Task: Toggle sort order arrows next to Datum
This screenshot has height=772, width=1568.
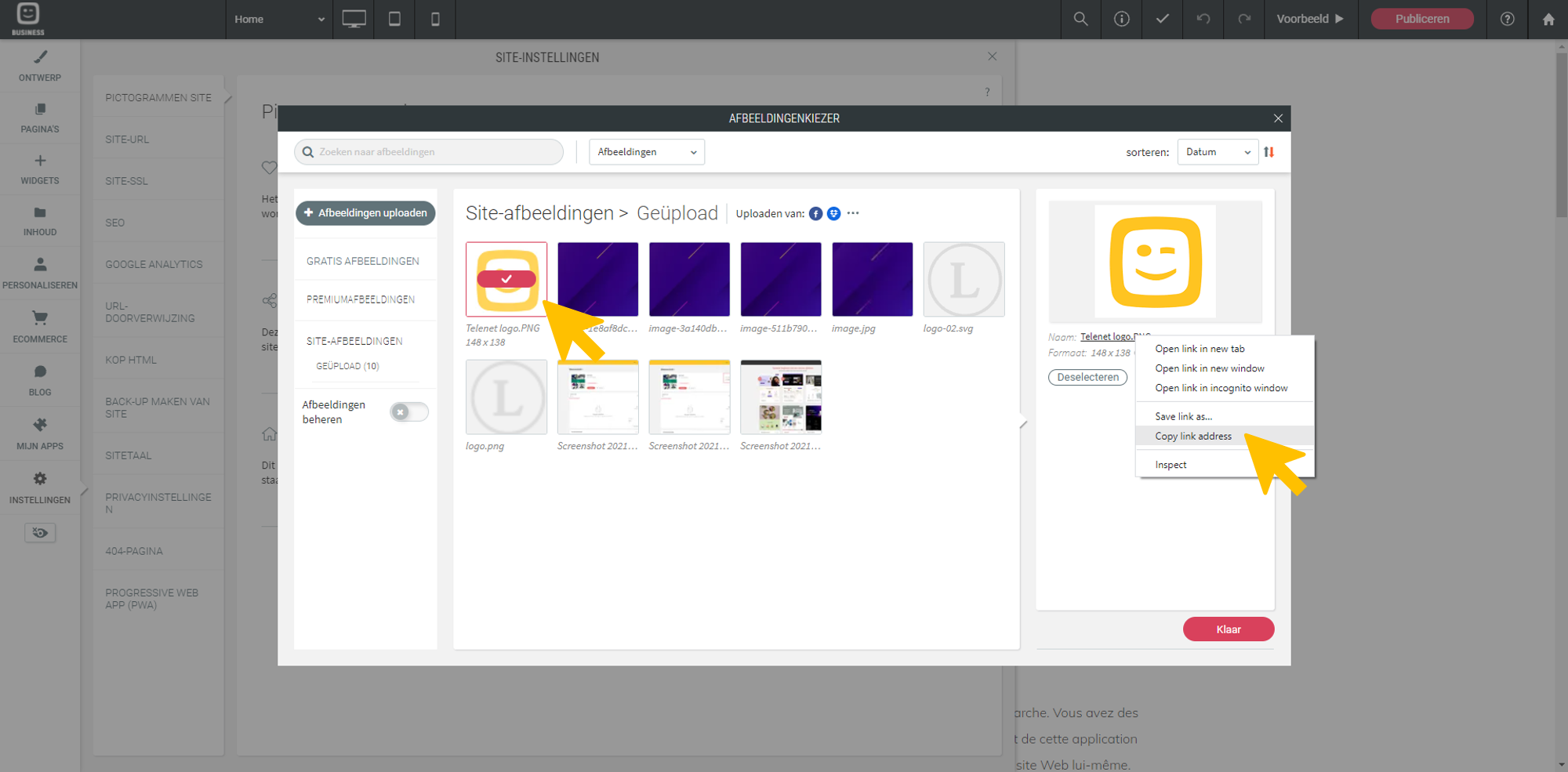Action: (x=1269, y=152)
